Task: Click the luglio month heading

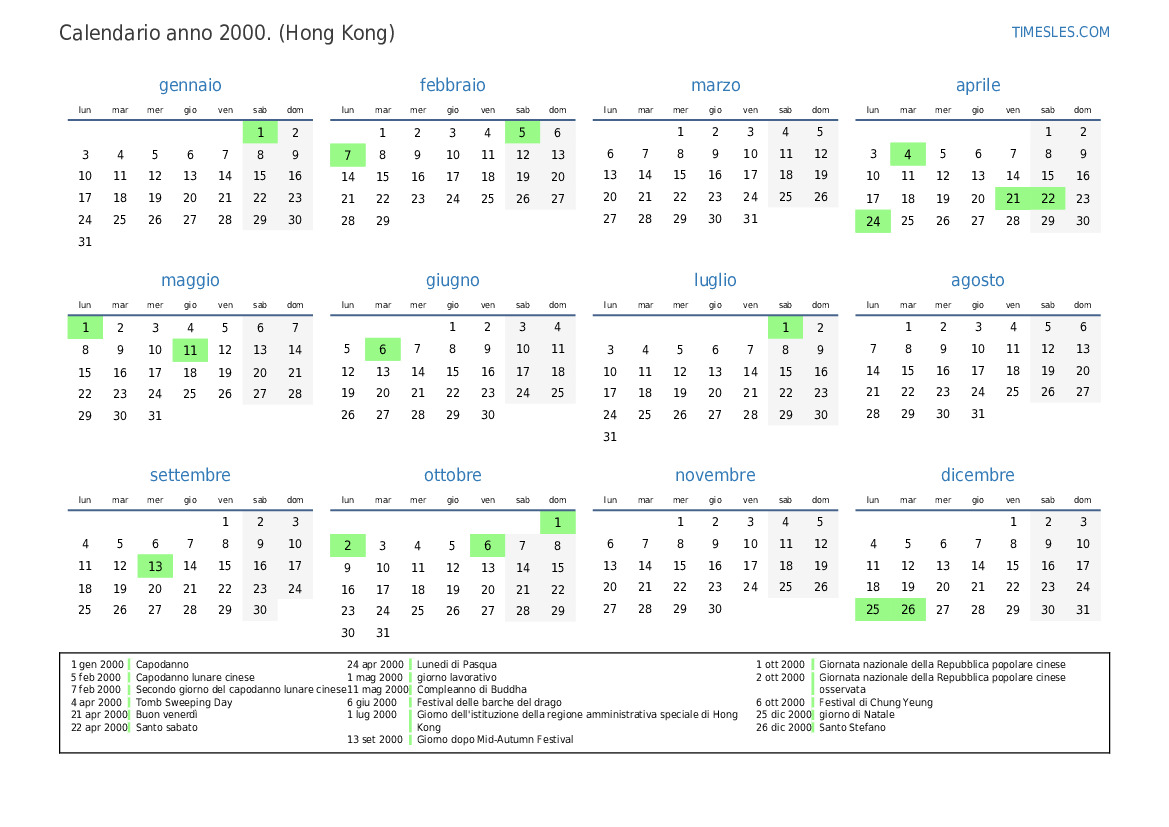Action: click(x=715, y=280)
